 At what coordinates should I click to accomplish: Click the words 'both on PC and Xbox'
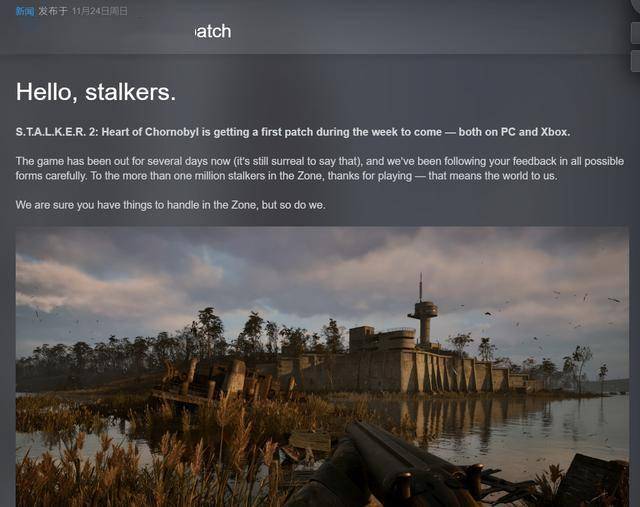513,132
